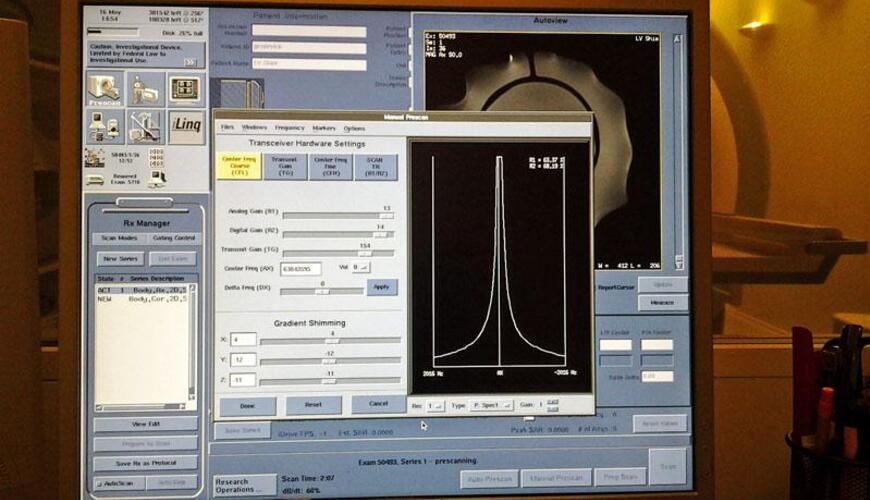The height and width of the screenshot is (500, 870).
Task: Click the Autoview image vertical scrollbar
Action: point(677,151)
